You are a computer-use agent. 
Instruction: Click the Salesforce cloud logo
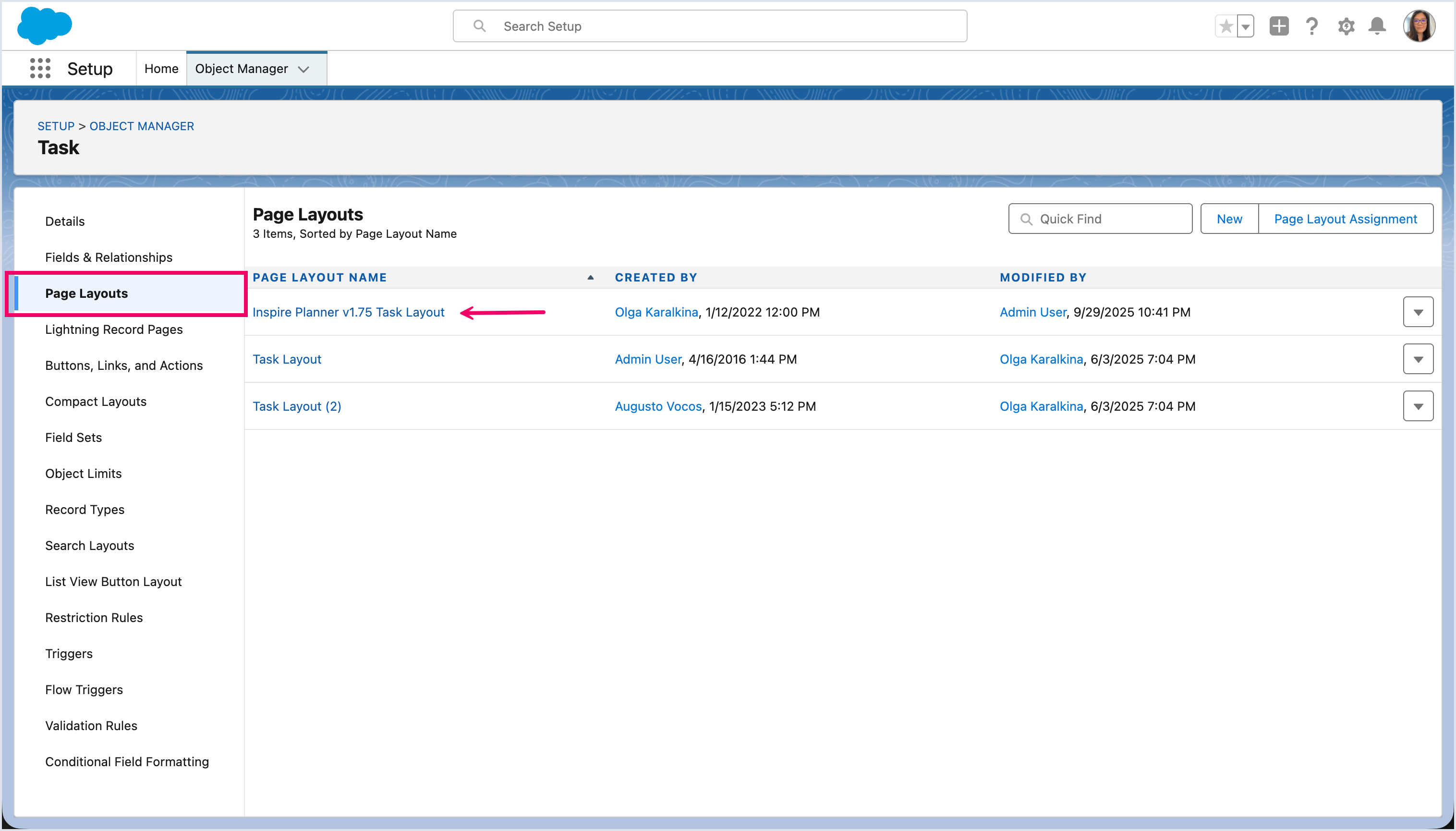coord(45,25)
